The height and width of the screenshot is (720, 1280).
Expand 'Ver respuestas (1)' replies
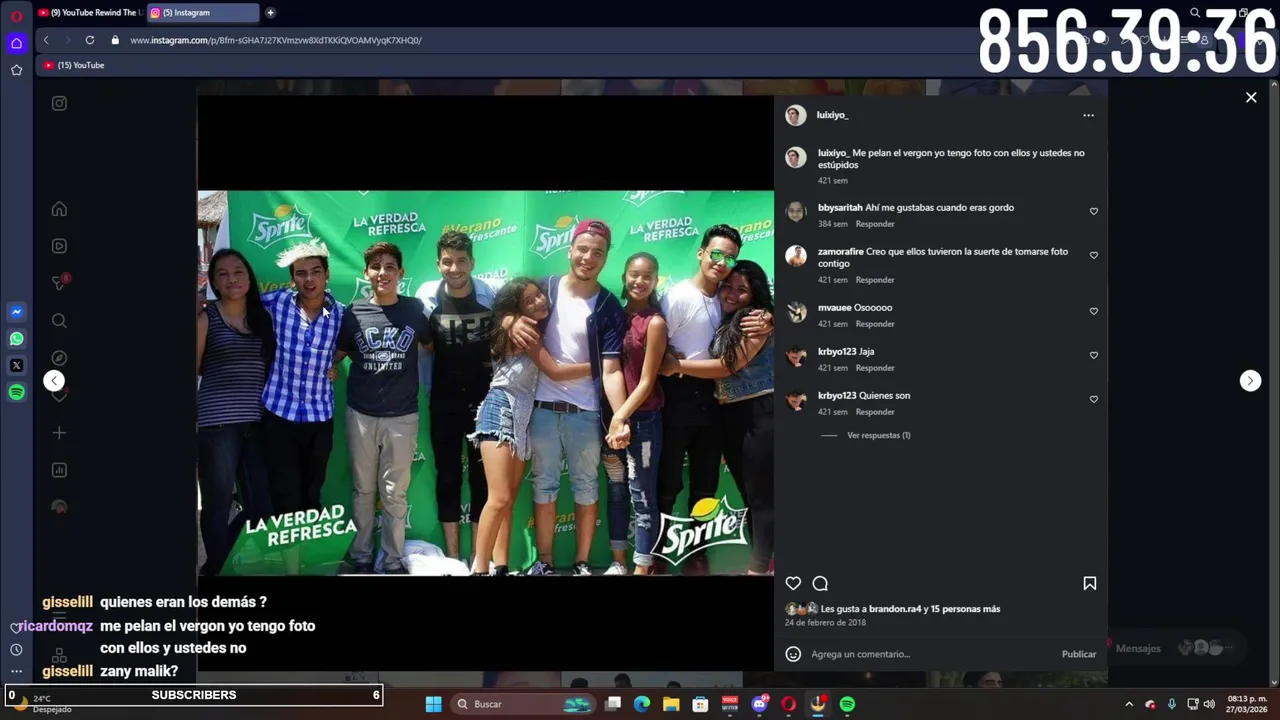[878, 435]
